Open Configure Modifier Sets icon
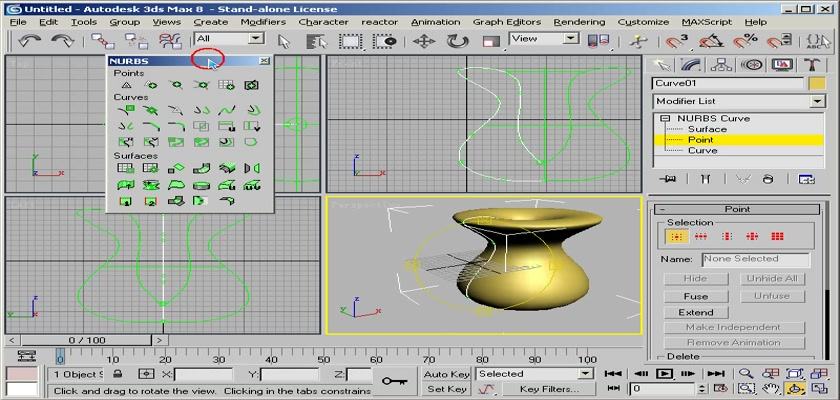The image size is (840, 400). click(806, 179)
